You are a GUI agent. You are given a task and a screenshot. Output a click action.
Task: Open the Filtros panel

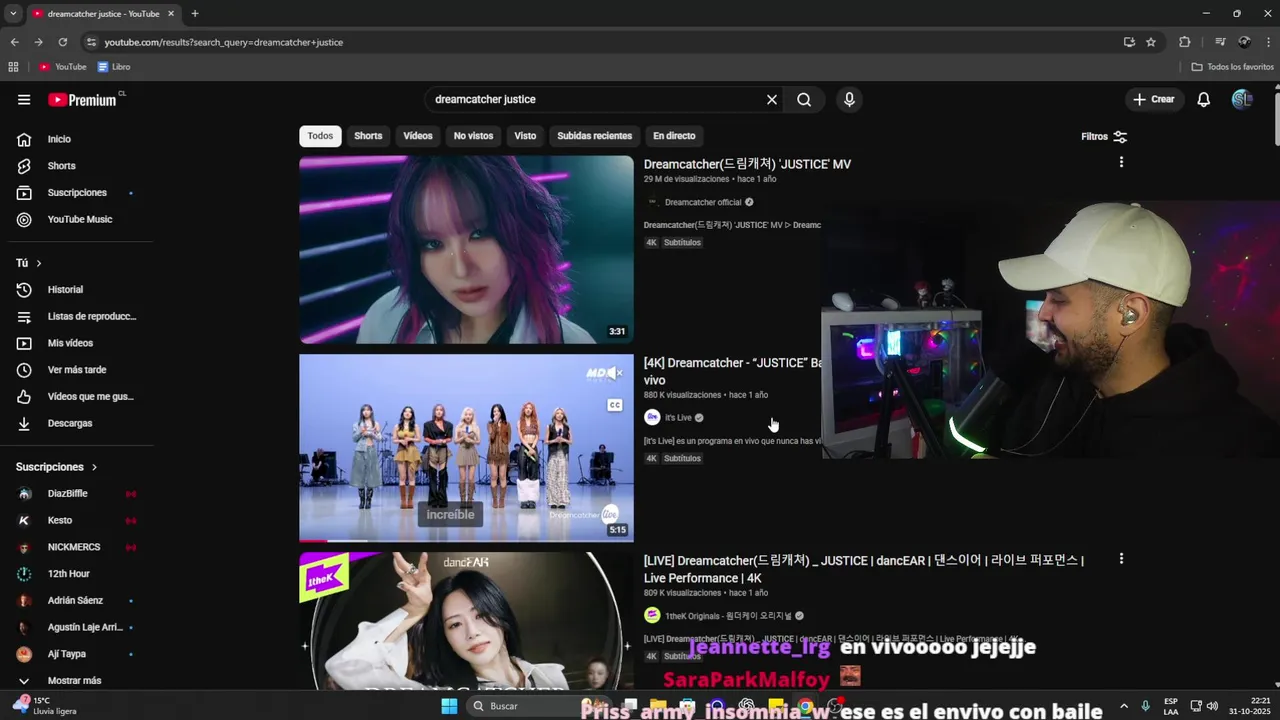(1104, 136)
